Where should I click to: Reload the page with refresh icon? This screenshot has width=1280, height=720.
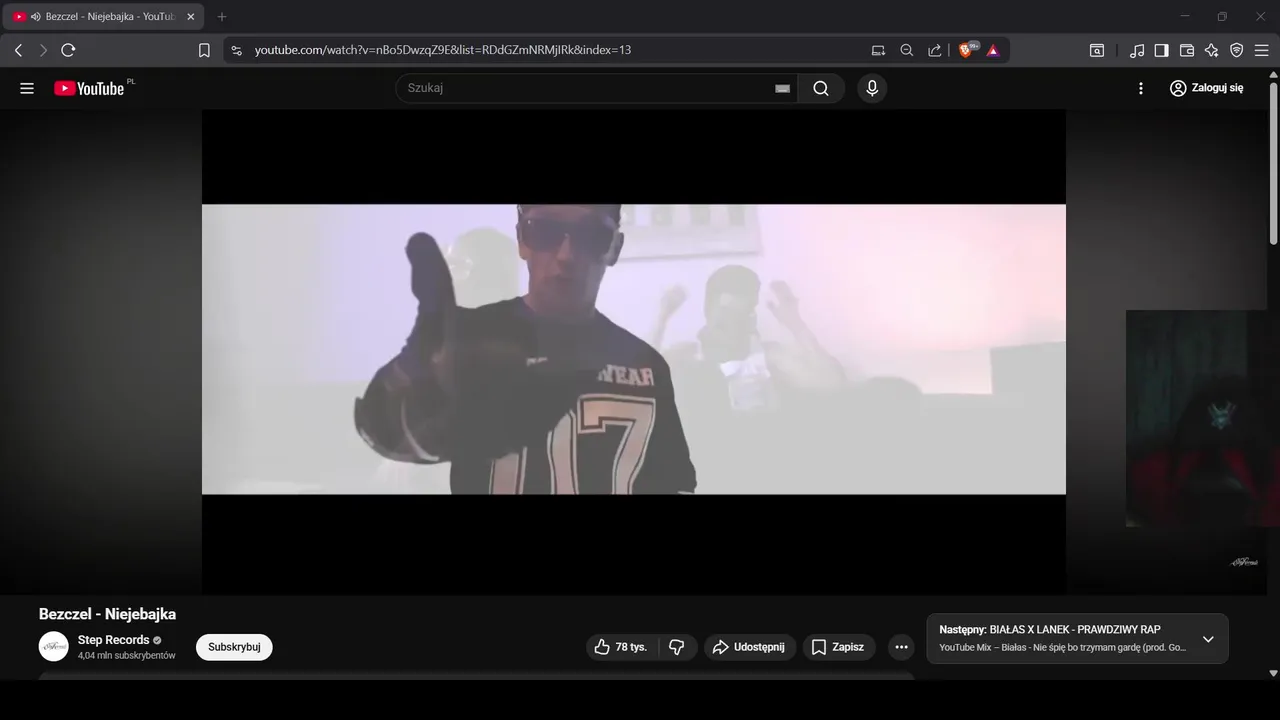(68, 50)
